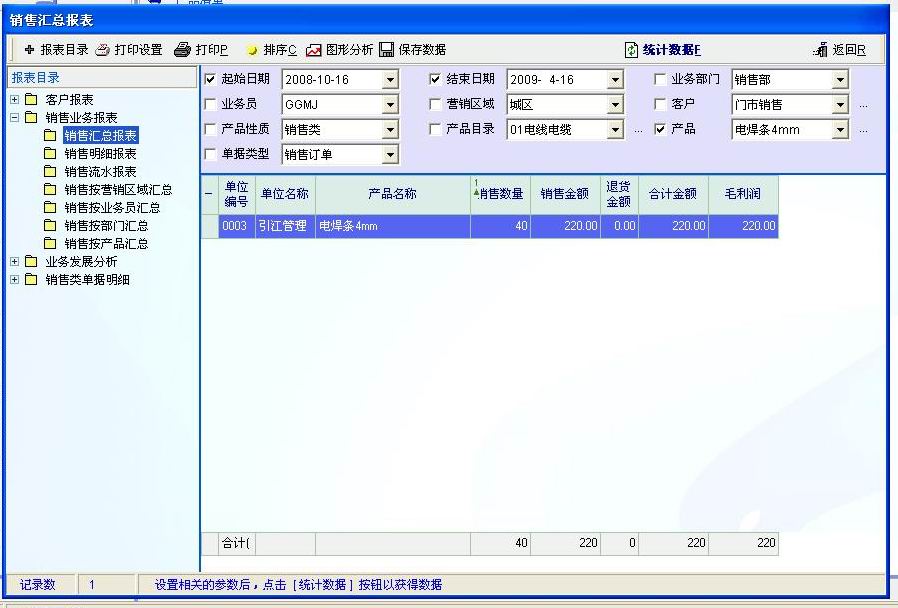This screenshot has height=608, width=898.
Task: Click the 返回R return icon
Action: click(821, 50)
